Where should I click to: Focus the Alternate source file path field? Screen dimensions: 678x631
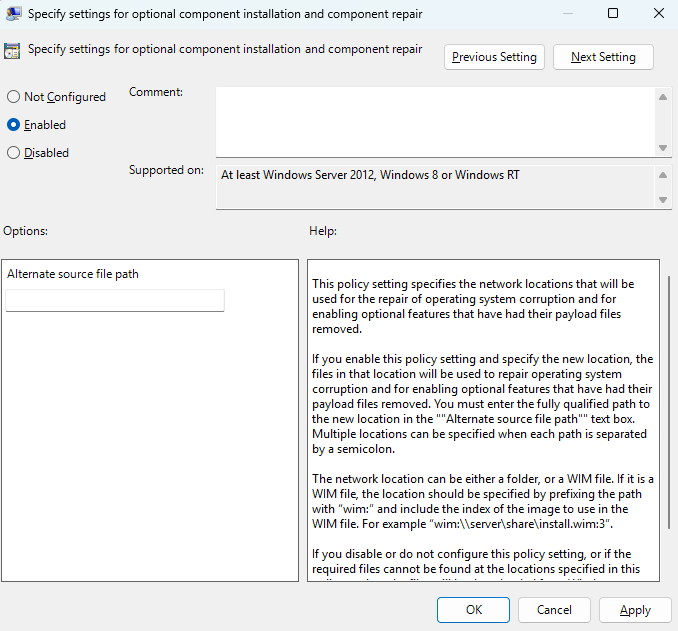[x=115, y=301]
